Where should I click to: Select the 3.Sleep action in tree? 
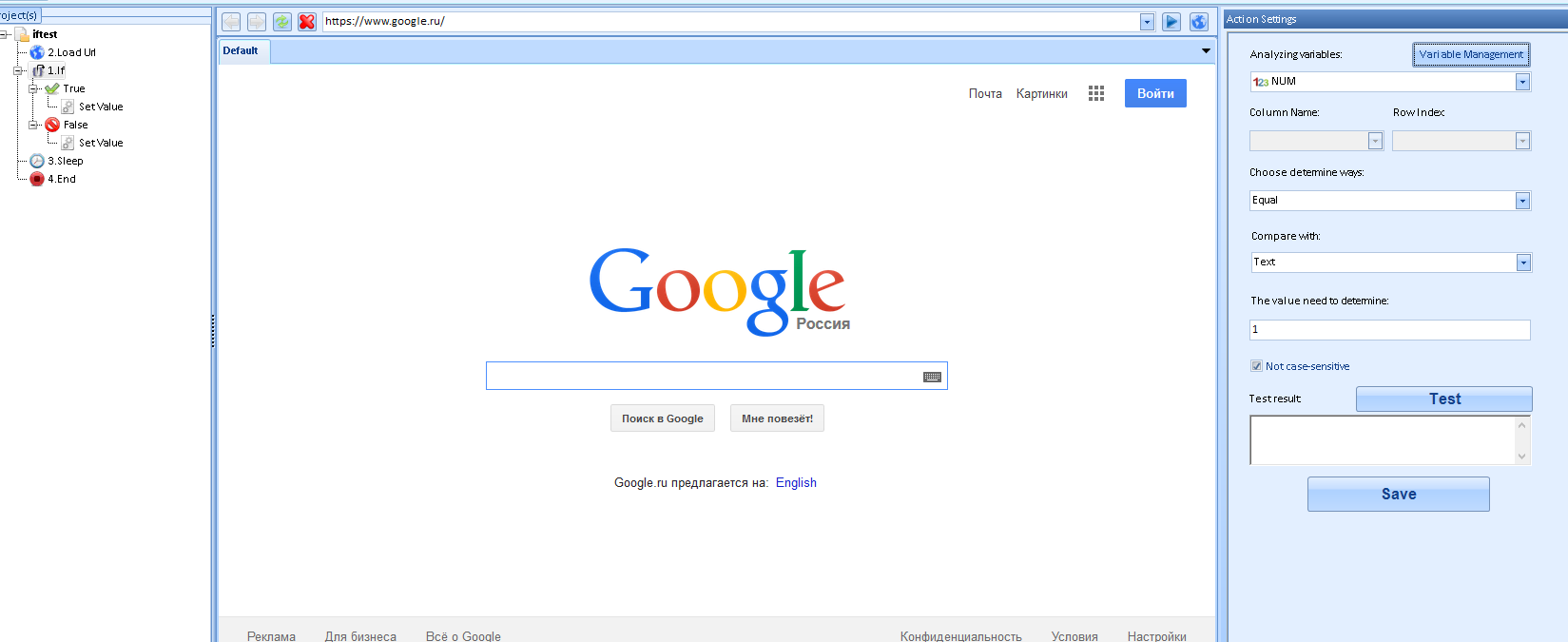[65, 161]
